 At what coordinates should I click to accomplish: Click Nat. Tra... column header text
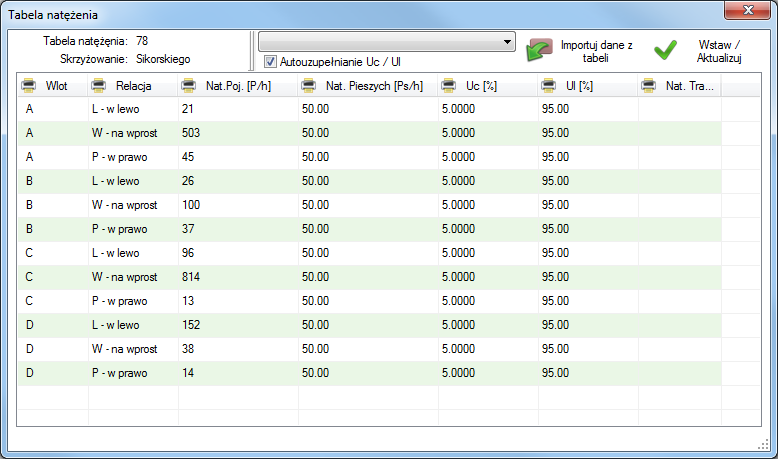pos(690,86)
